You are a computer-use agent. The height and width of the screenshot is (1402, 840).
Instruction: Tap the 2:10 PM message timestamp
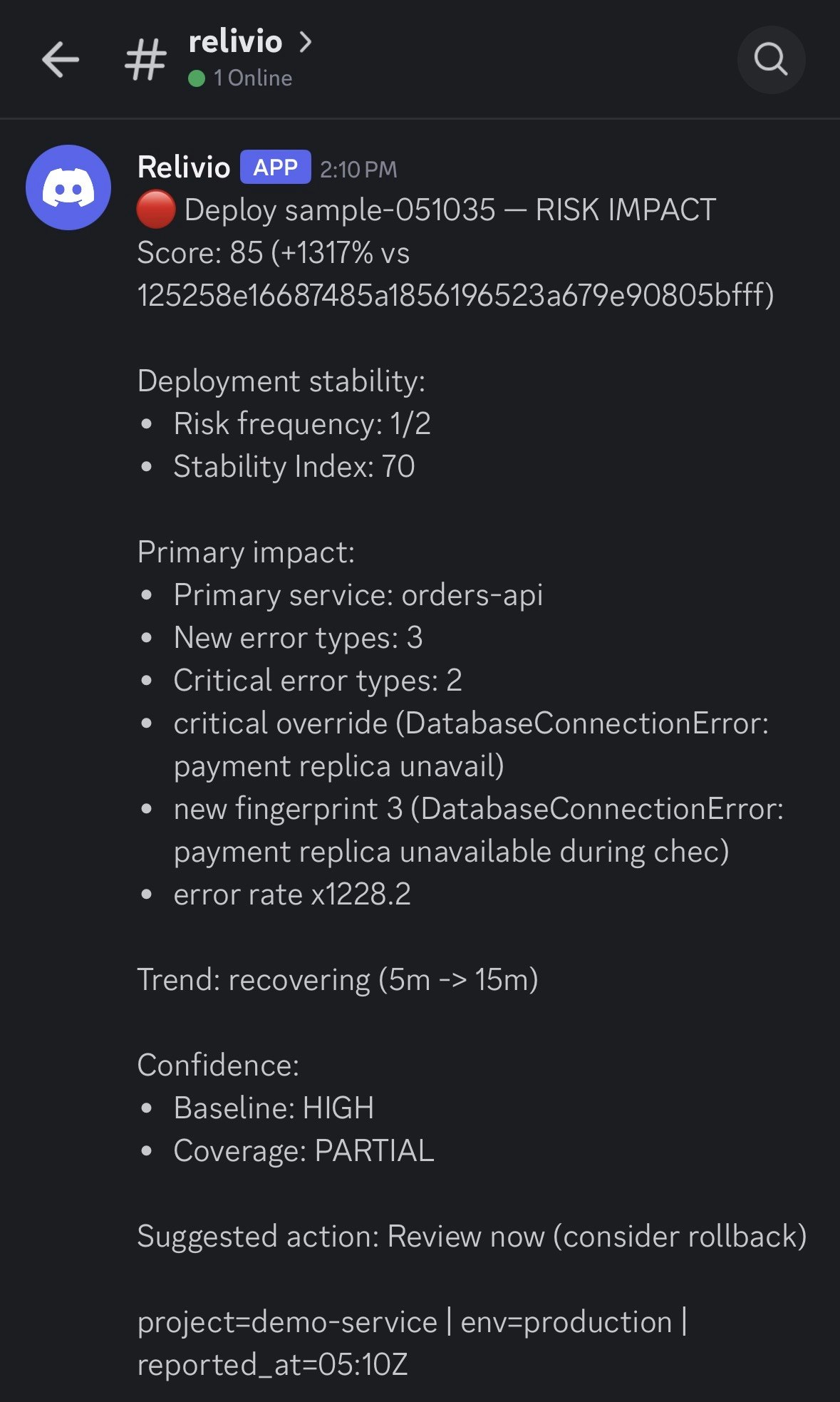pos(358,170)
